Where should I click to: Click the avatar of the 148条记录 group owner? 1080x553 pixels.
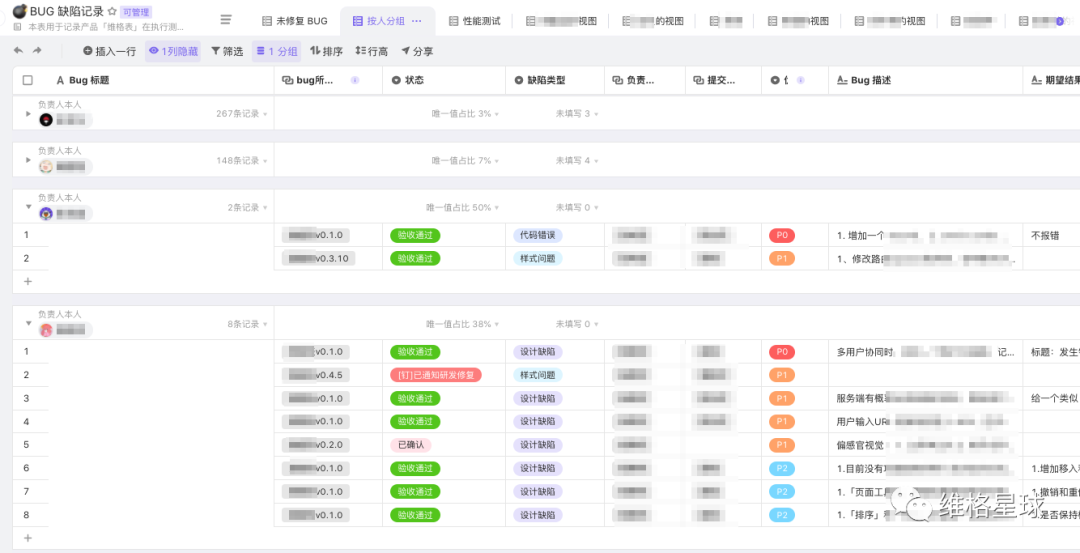46,166
